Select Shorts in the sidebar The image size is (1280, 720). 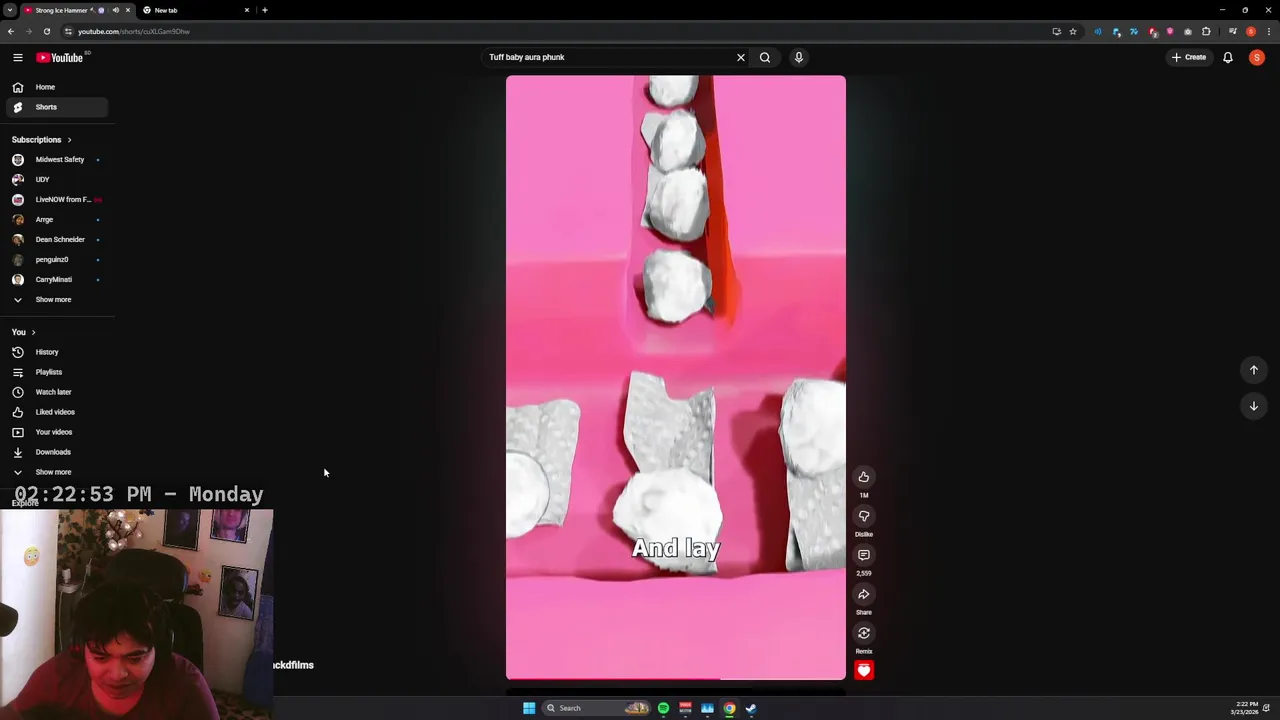coord(55,107)
